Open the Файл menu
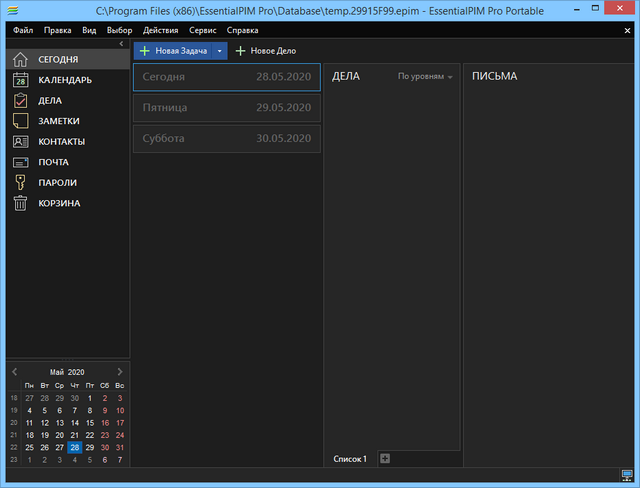 click(x=23, y=30)
